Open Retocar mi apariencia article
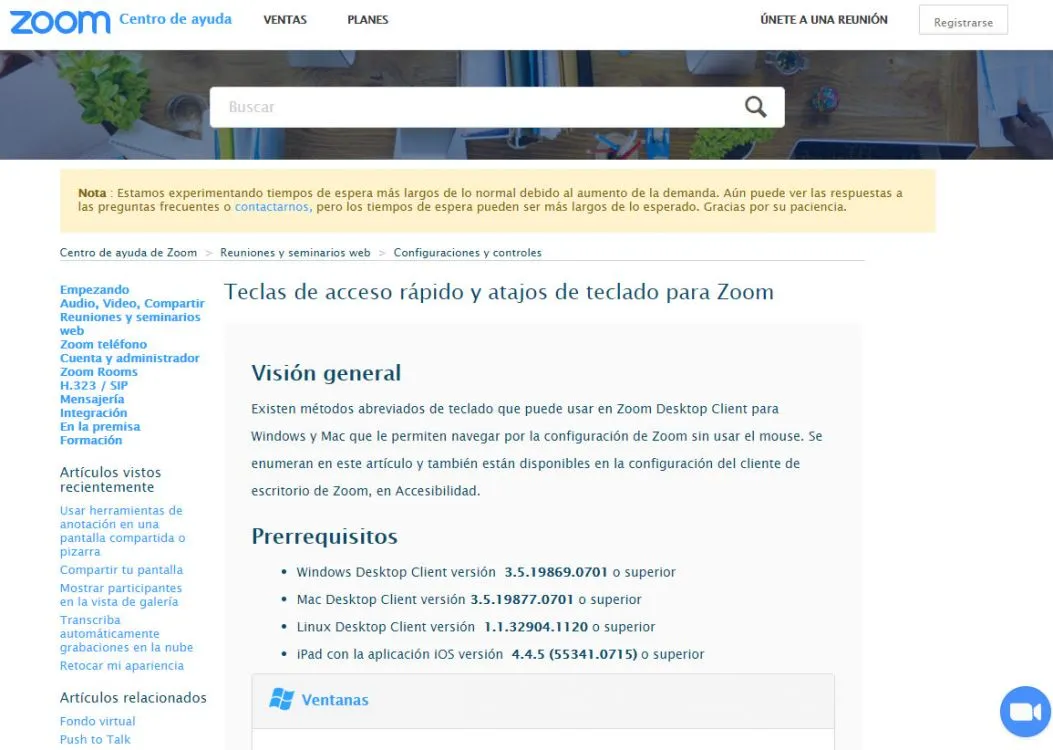 tap(122, 665)
